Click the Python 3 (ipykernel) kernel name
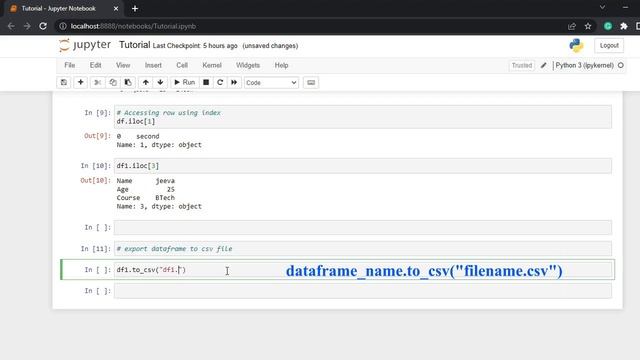This screenshot has width=640, height=360. point(584,65)
